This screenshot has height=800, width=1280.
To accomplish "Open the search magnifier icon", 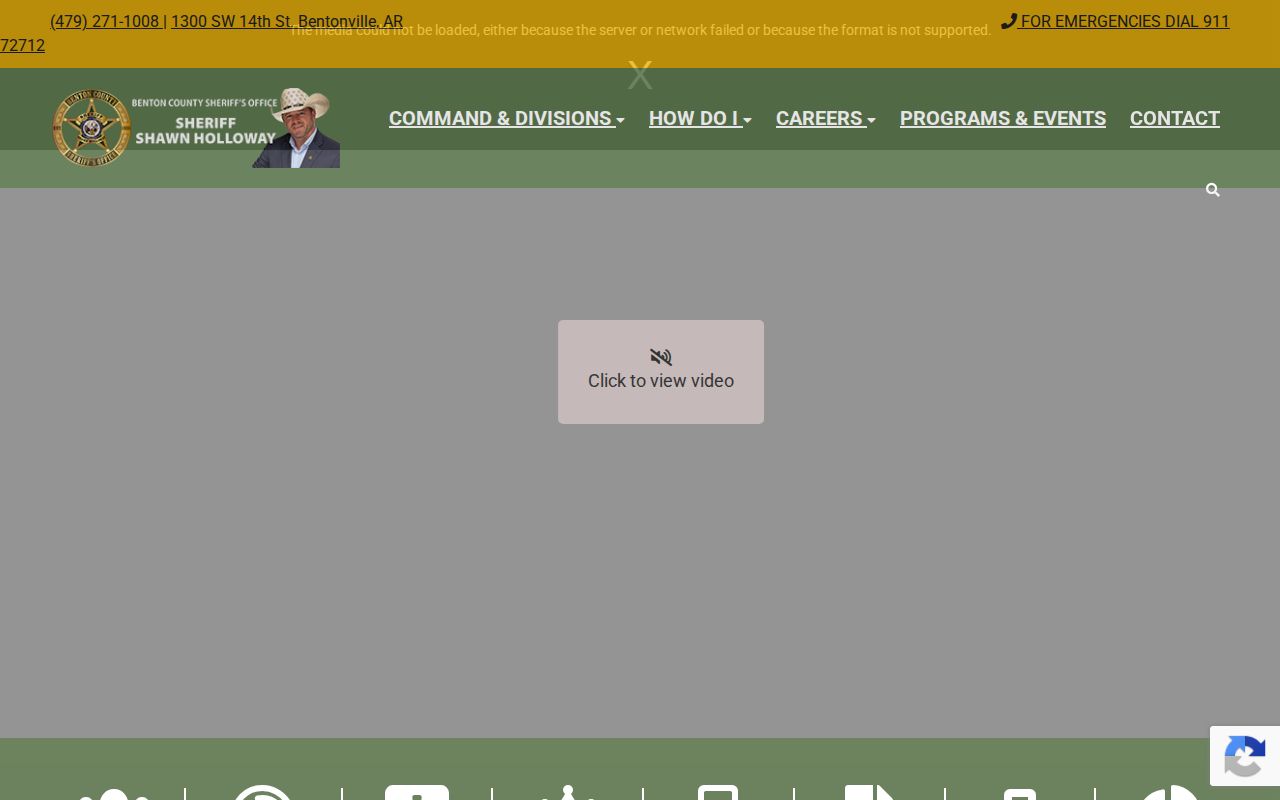I will tap(1212, 190).
